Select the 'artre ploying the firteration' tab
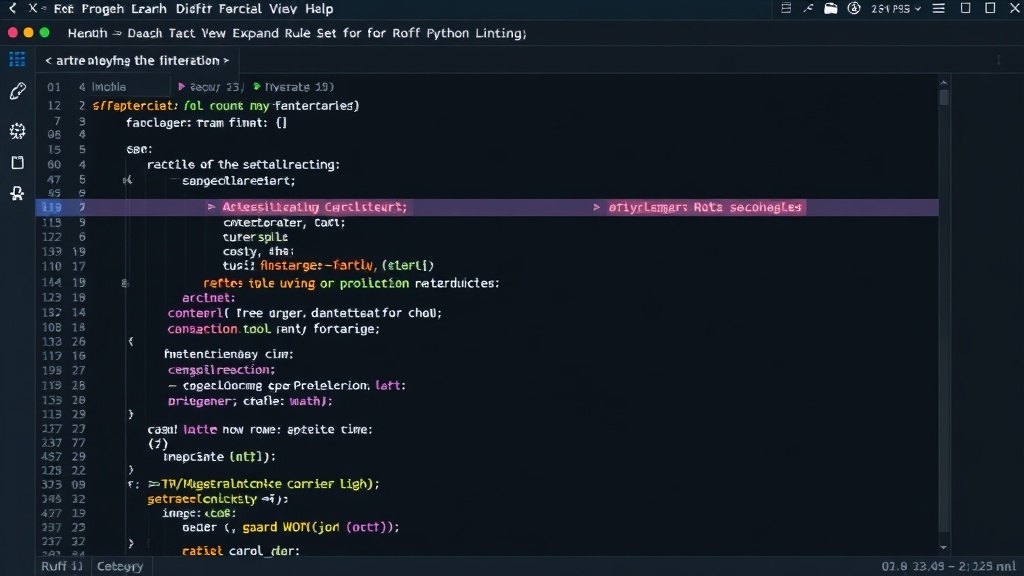The height and width of the screenshot is (576, 1024). click(137, 61)
